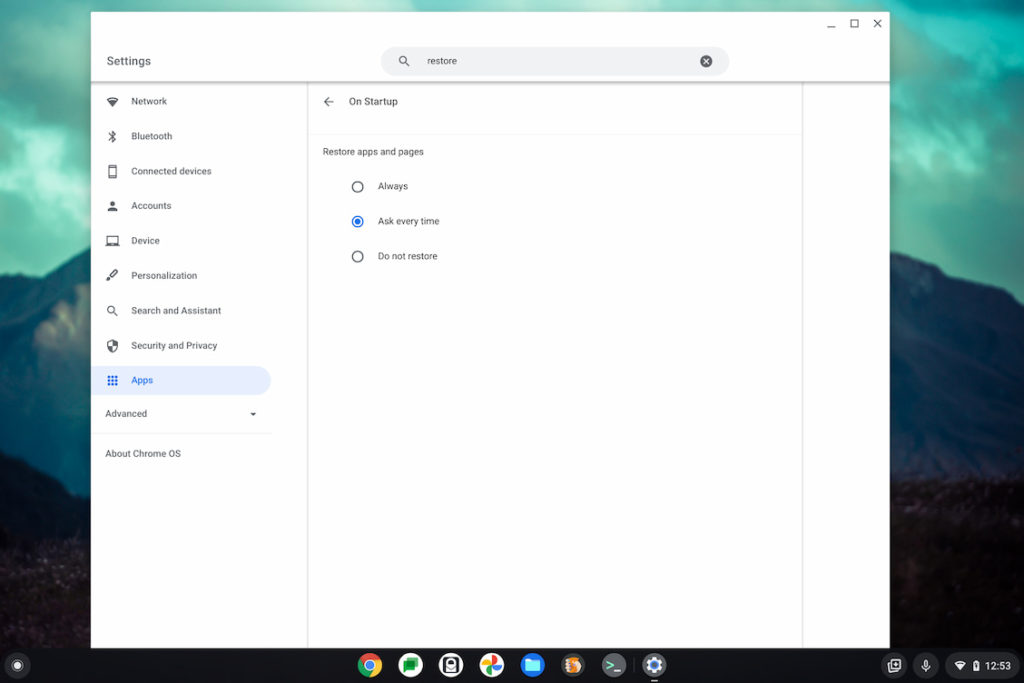Image resolution: width=1024 pixels, height=683 pixels.
Task: Launch the Terminal app from shelf
Action: click(613, 665)
